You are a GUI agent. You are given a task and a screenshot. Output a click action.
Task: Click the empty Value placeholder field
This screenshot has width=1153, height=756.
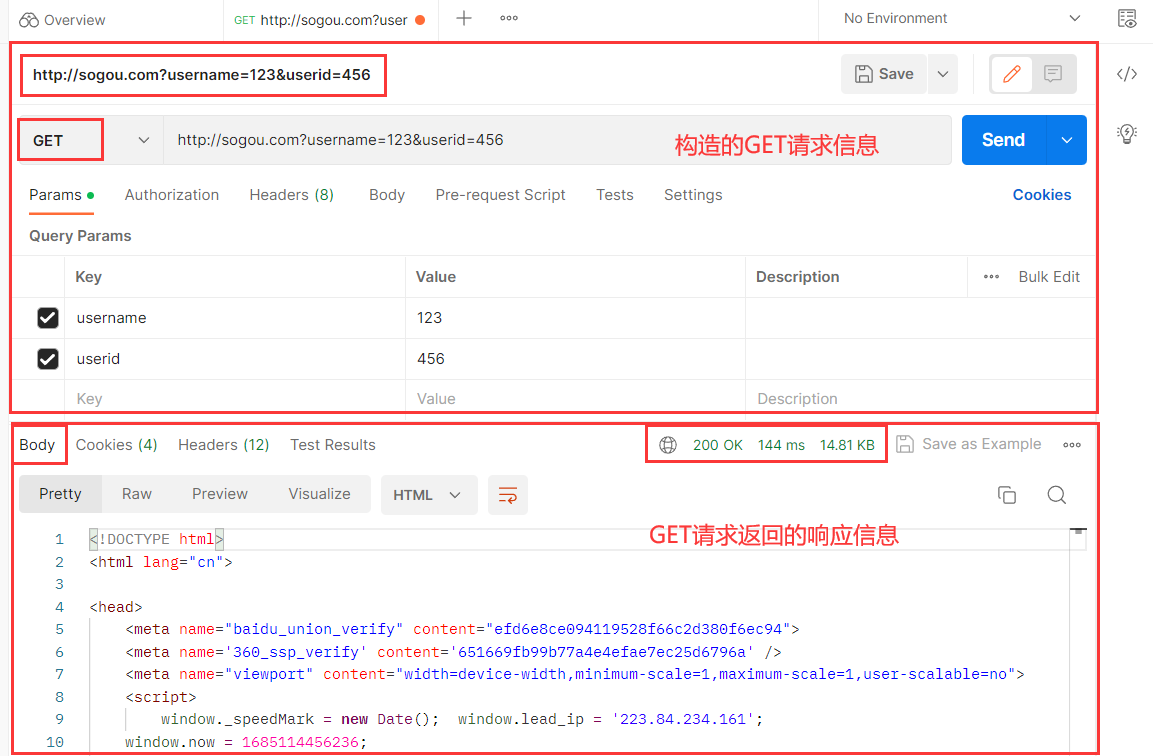point(575,398)
